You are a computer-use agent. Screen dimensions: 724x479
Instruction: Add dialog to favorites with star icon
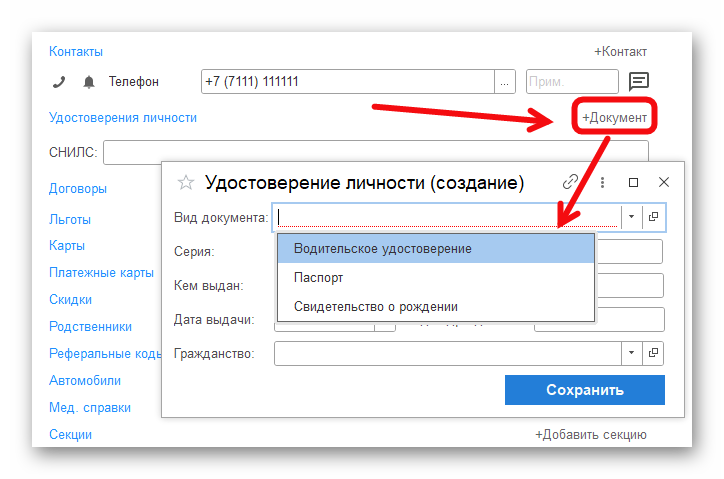185,182
